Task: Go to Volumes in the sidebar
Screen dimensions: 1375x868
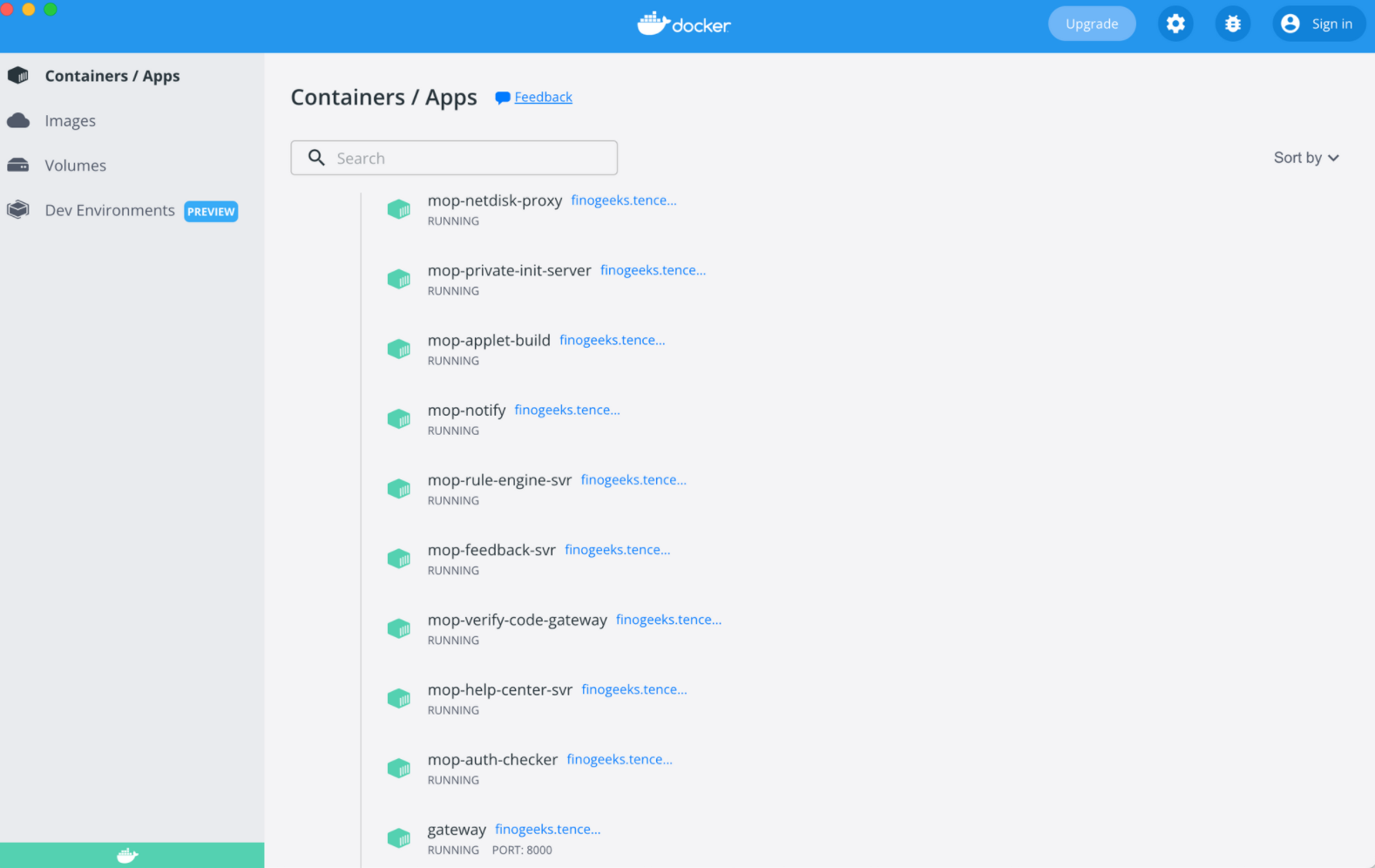Action: (x=75, y=166)
